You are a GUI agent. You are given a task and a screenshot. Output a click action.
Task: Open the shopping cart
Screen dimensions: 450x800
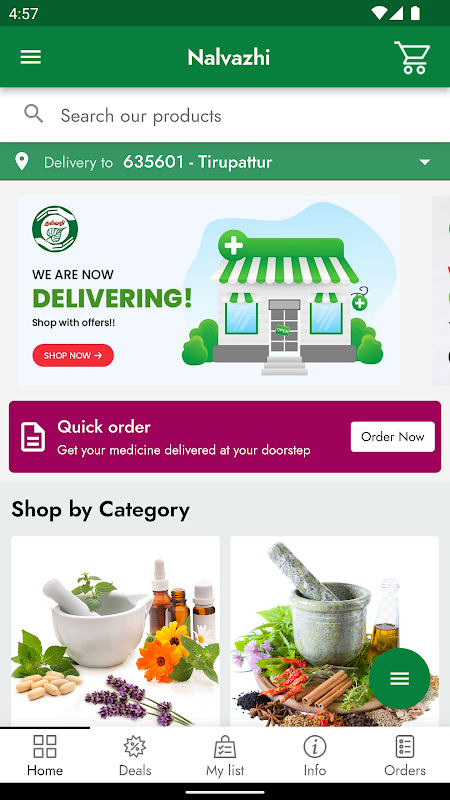[412, 57]
